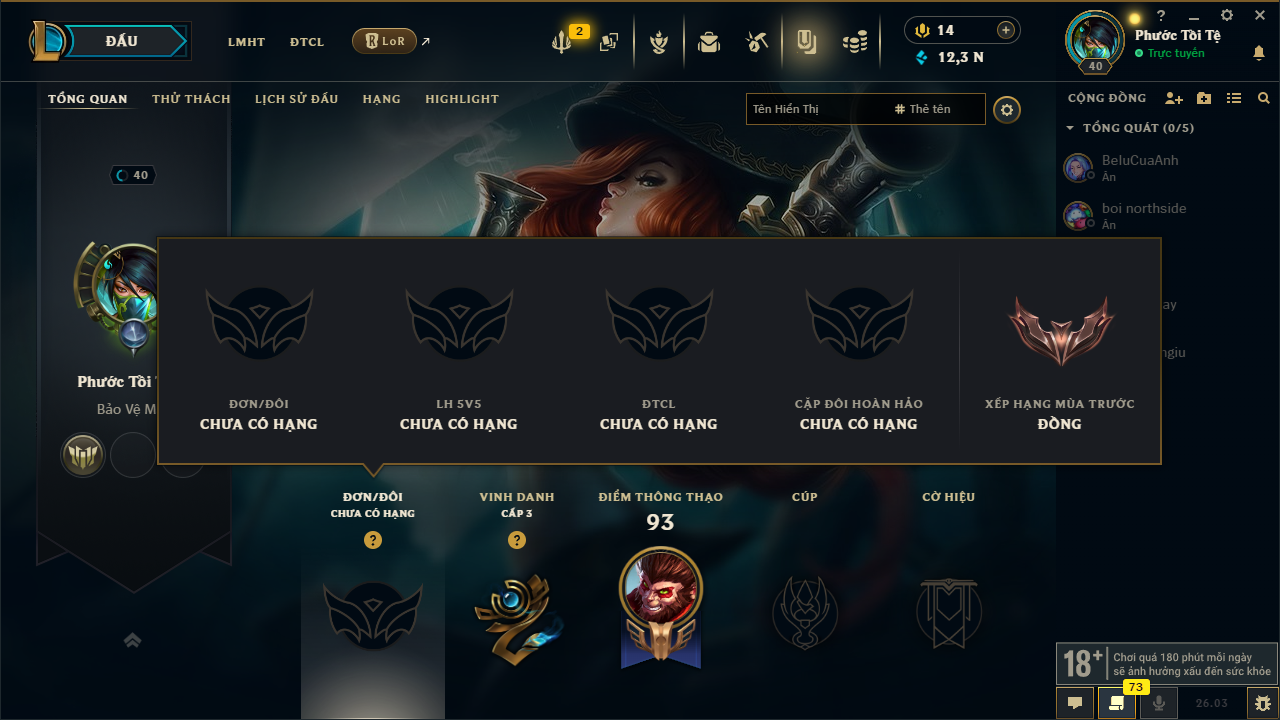Screen dimensions: 1280x720
Task: Toggle the microphone mute button
Action: [1159, 703]
